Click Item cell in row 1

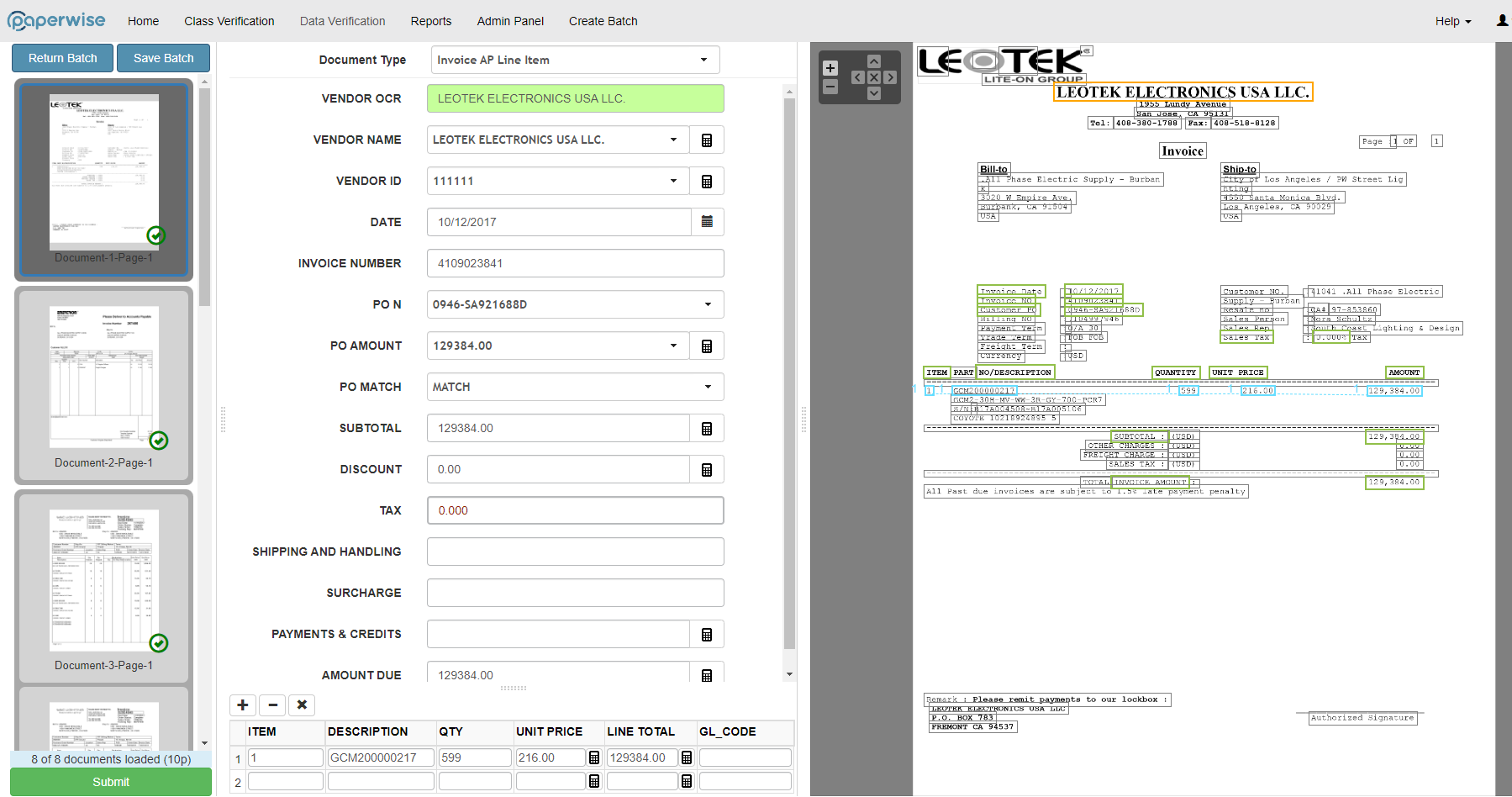(x=286, y=757)
